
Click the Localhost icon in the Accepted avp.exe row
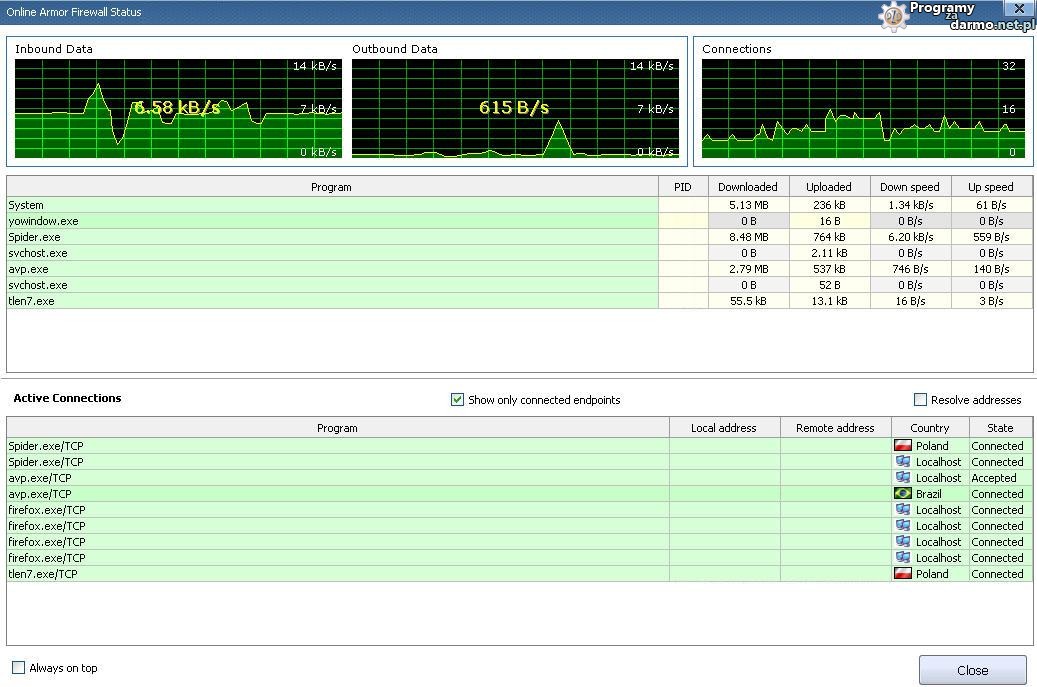[x=903, y=478]
